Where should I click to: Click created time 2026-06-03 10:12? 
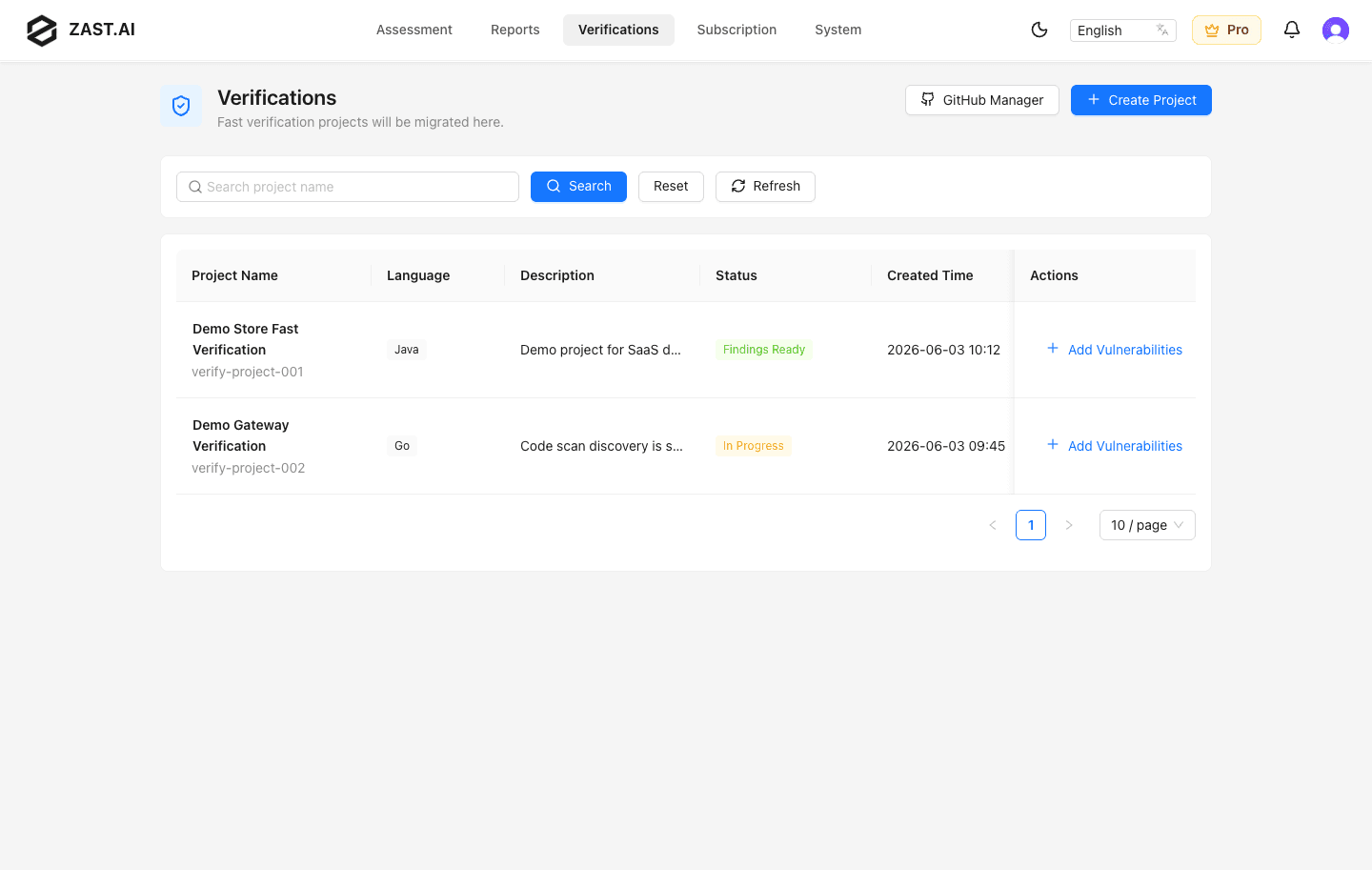pos(943,350)
